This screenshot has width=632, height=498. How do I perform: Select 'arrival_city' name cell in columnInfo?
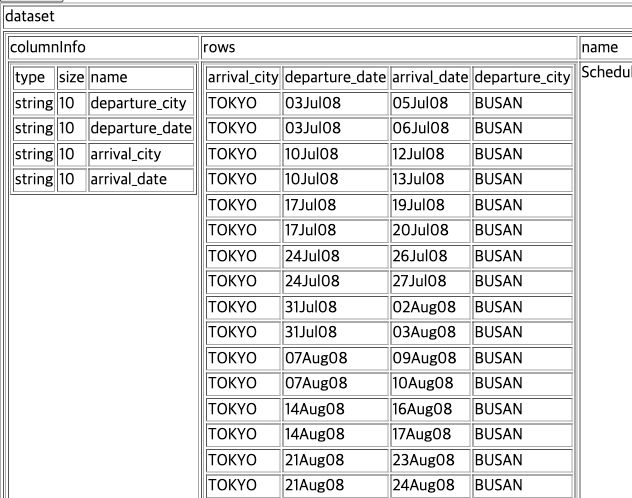coord(141,154)
